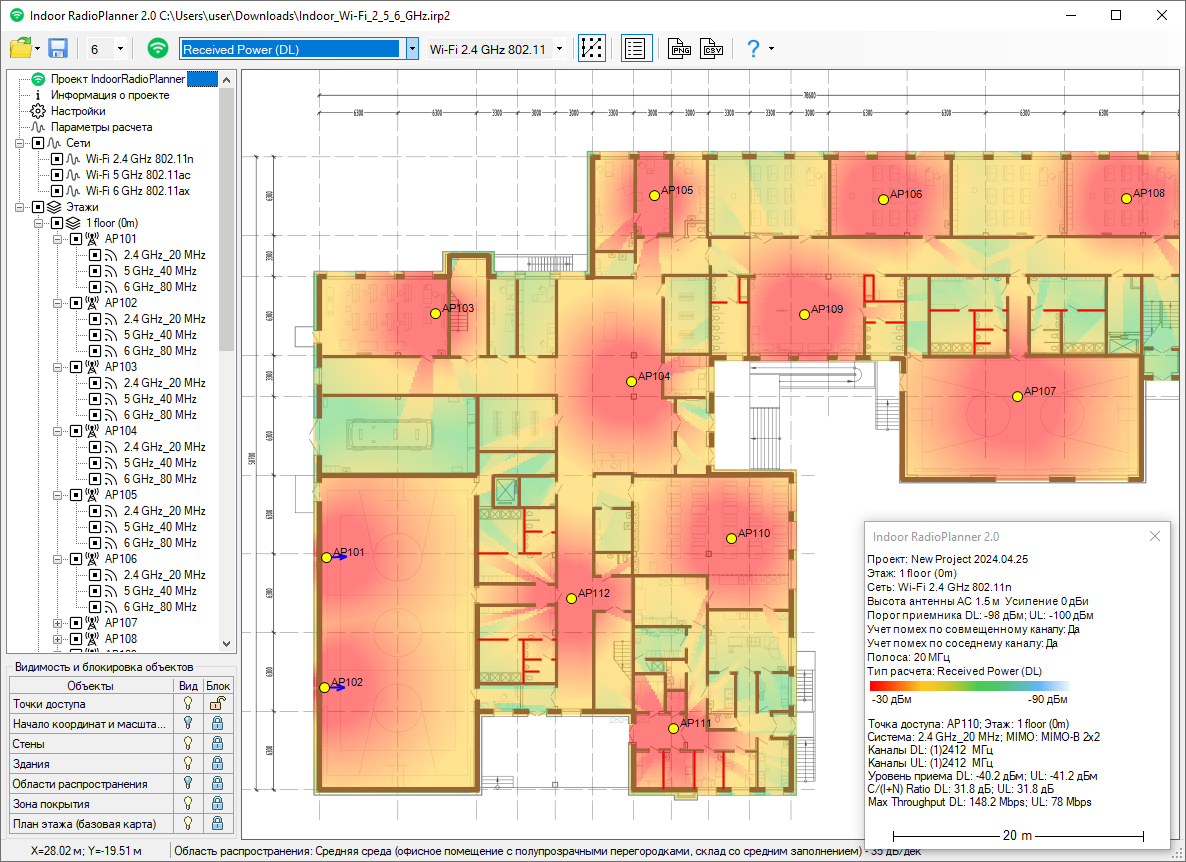Expand the AP107 tree node
Viewport: 1186px width, 862px height.
pyautogui.click(x=59, y=623)
